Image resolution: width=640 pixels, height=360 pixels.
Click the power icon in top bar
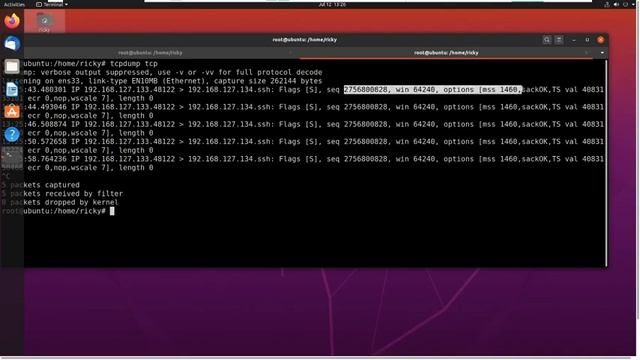click(625, 4)
